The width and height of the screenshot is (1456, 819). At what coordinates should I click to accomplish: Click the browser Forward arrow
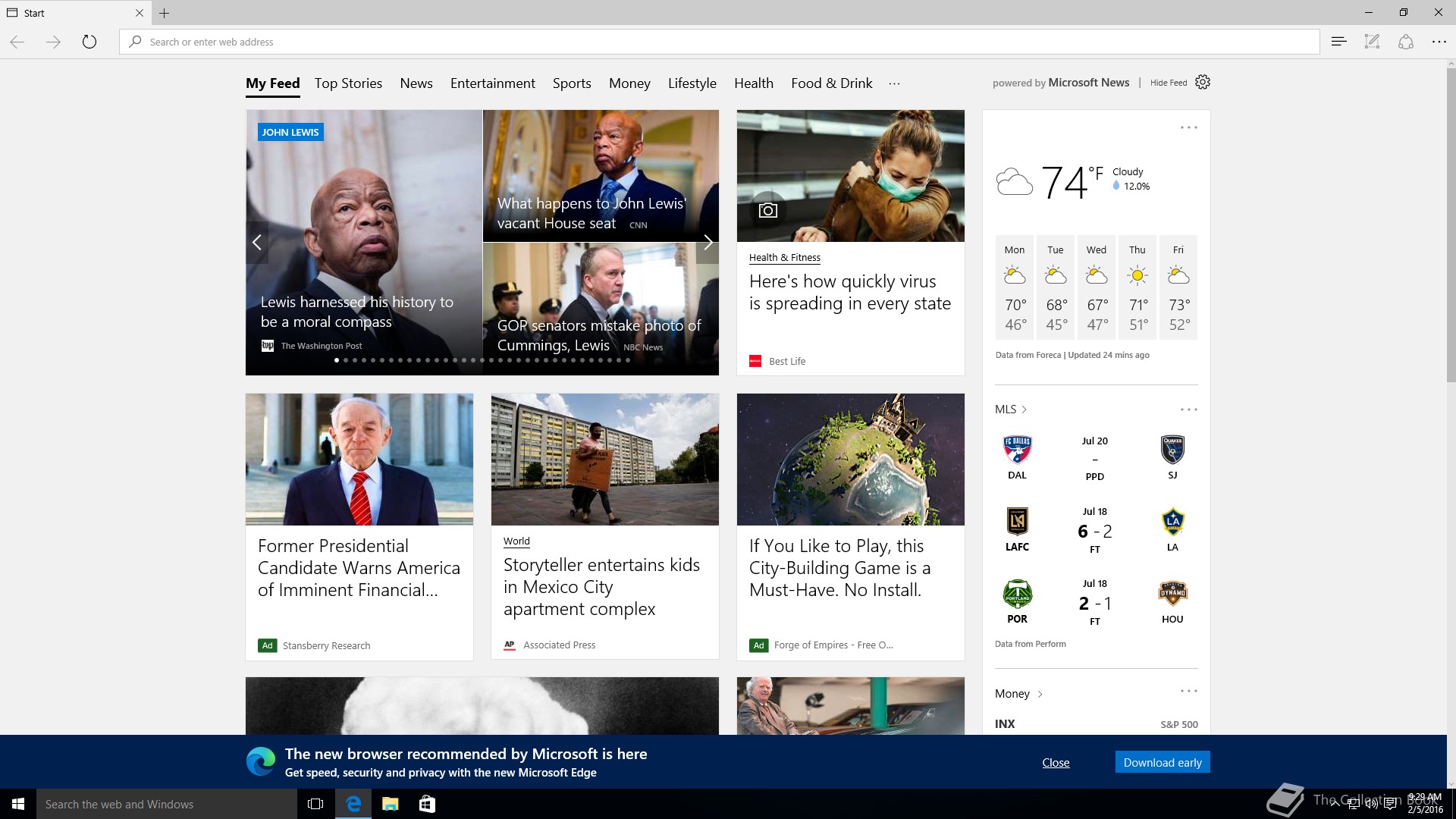click(53, 42)
